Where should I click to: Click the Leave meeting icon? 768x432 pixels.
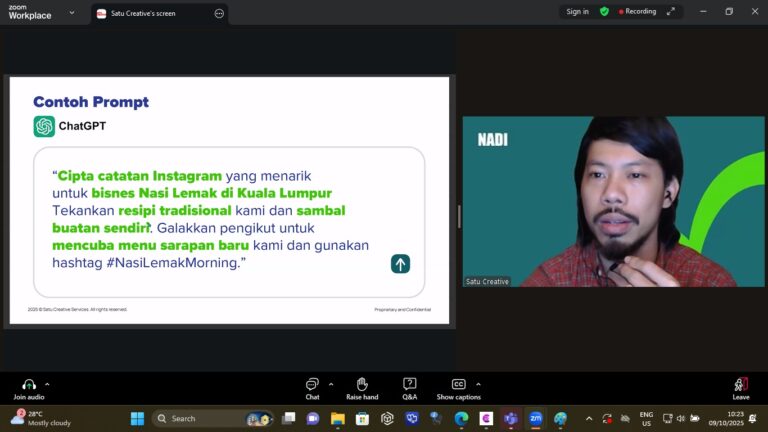740,385
